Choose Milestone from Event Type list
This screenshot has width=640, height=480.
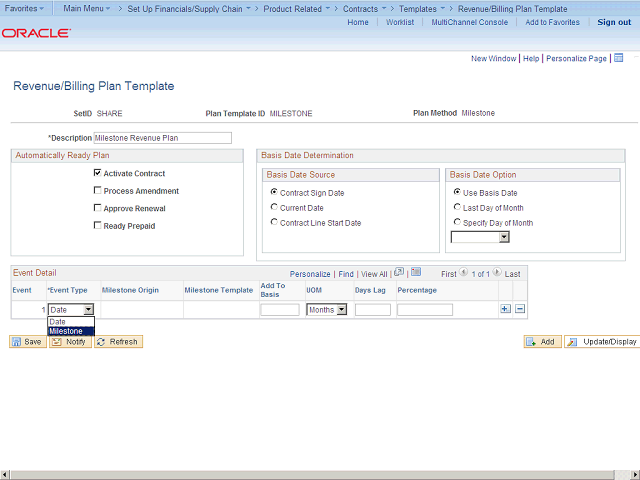coord(71,331)
